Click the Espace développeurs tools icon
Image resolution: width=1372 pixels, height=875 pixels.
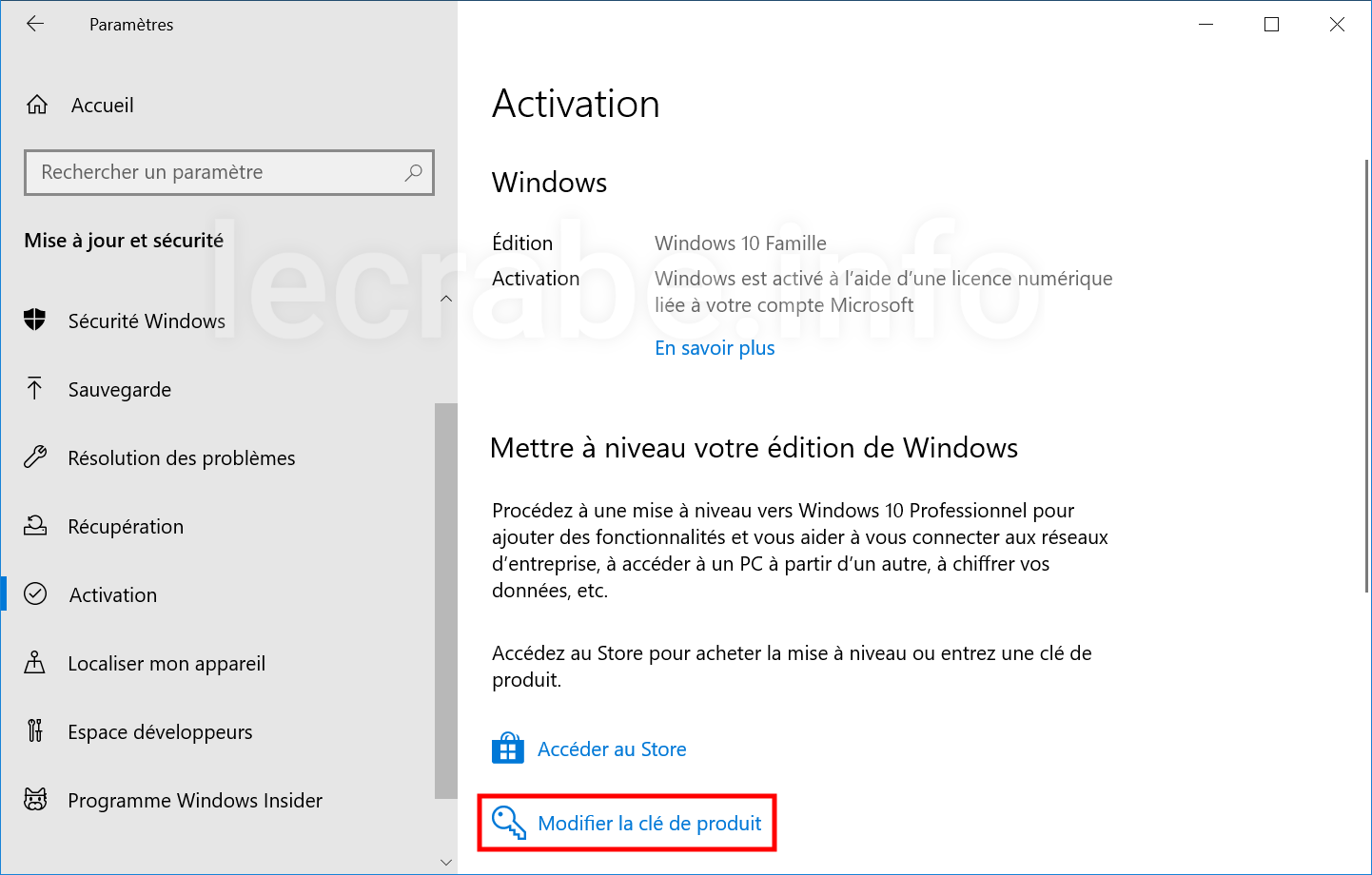[35, 731]
